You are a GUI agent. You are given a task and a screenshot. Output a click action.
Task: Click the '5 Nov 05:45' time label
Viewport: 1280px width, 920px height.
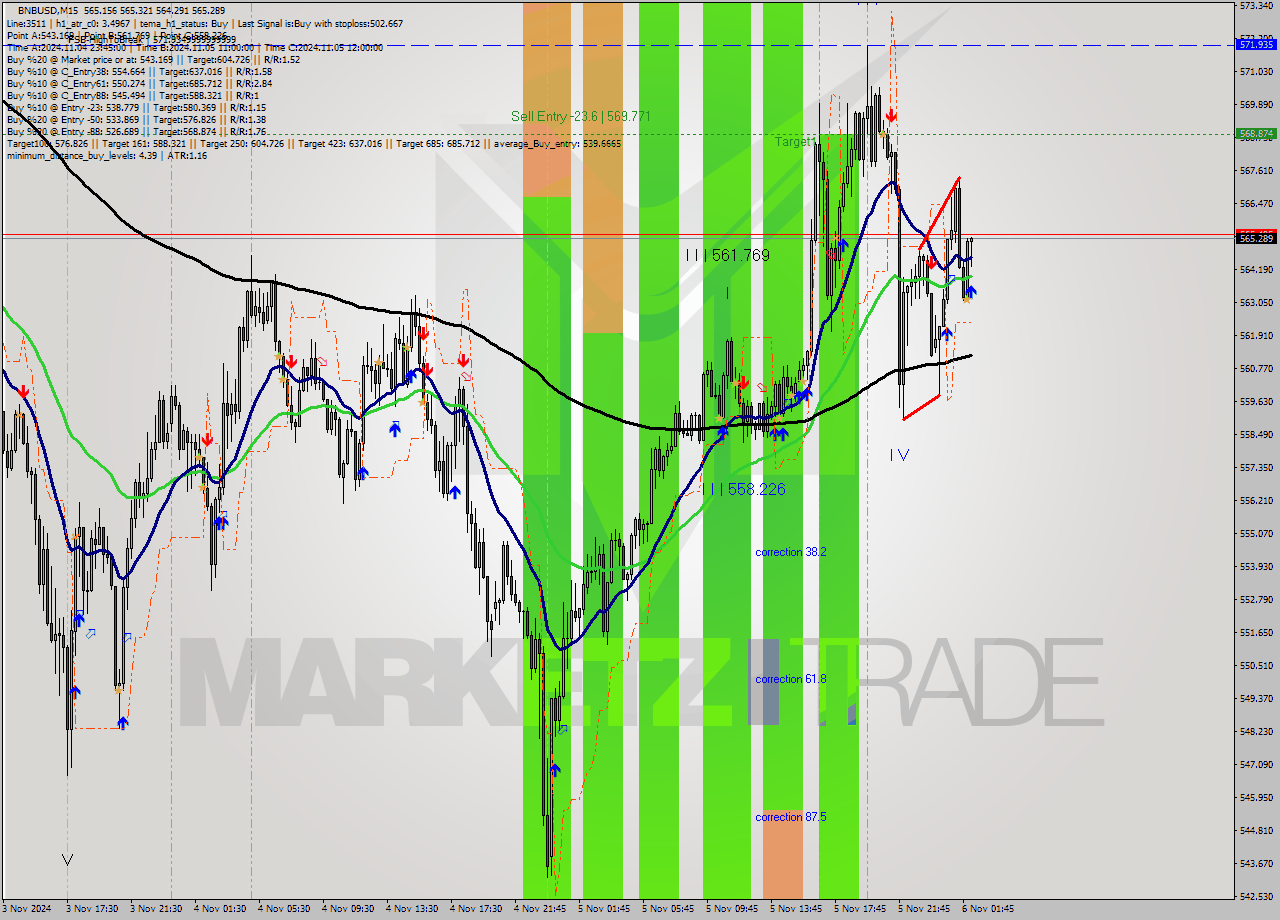click(668, 909)
